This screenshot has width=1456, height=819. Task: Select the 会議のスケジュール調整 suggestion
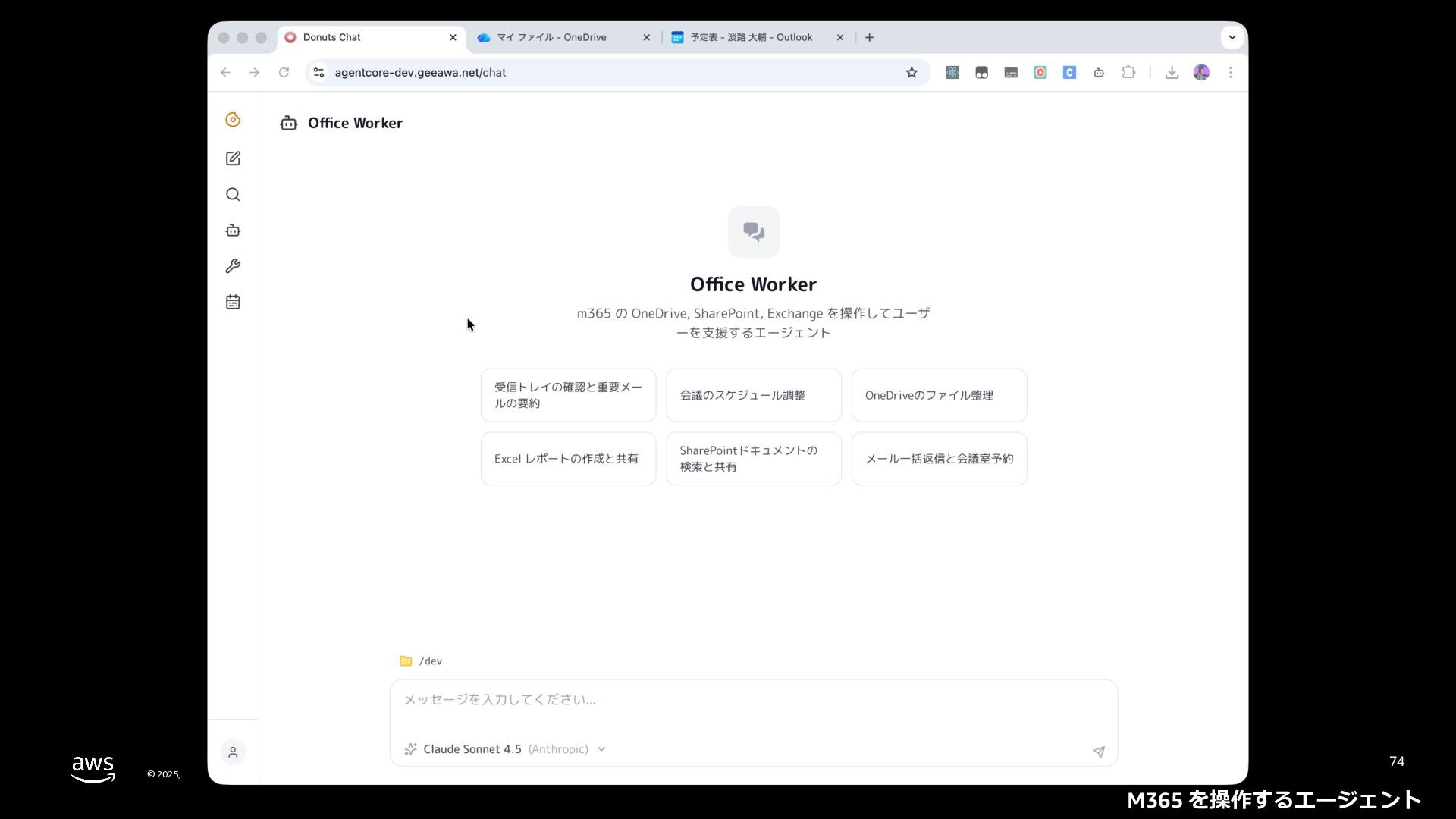click(x=753, y=395)
